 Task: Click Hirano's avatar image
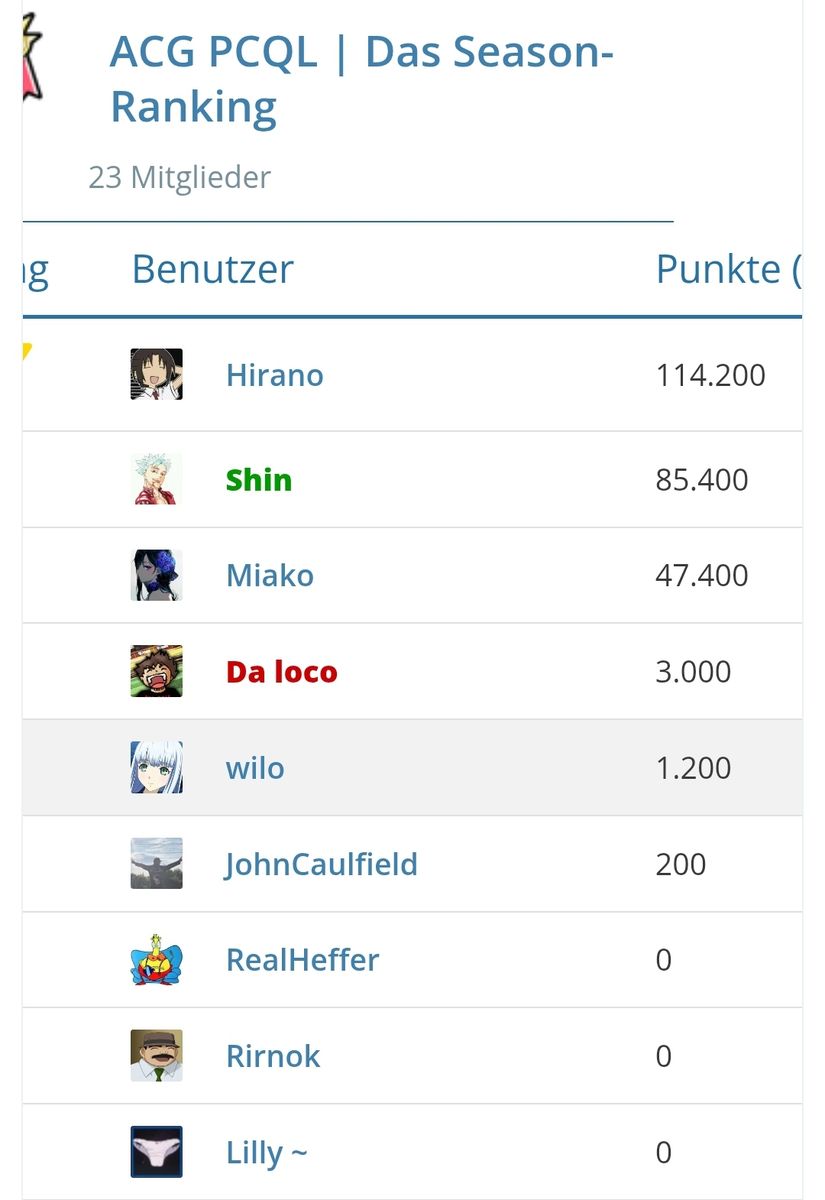(156, 375)
